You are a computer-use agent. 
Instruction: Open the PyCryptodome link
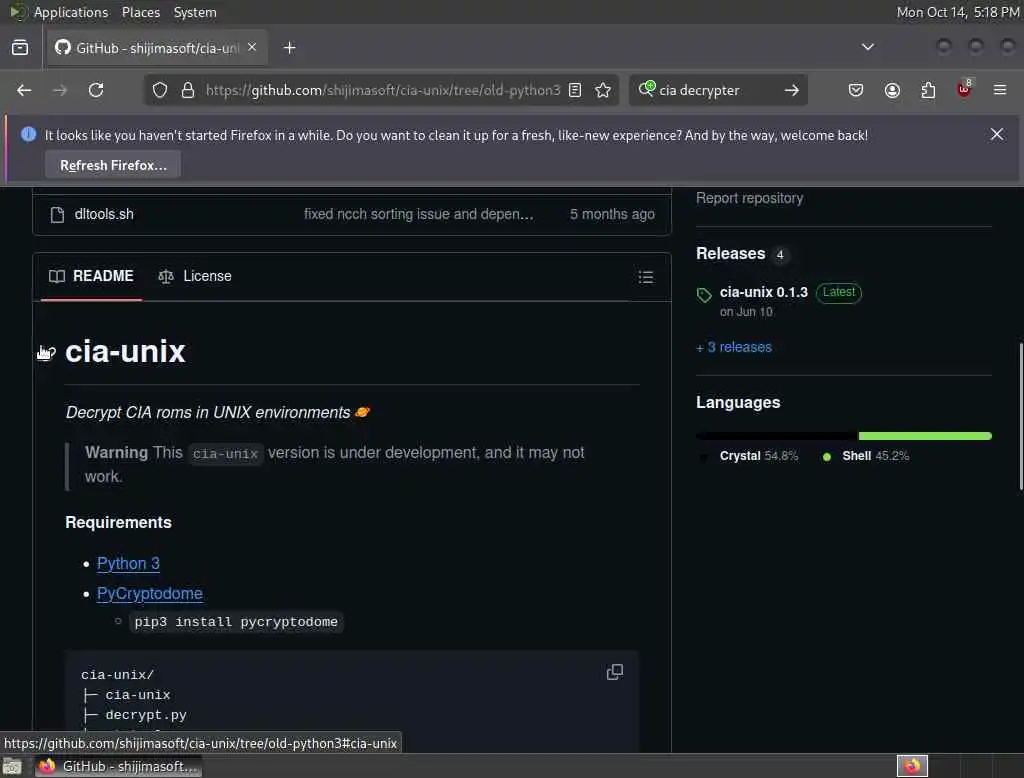(x=150, y=593)
